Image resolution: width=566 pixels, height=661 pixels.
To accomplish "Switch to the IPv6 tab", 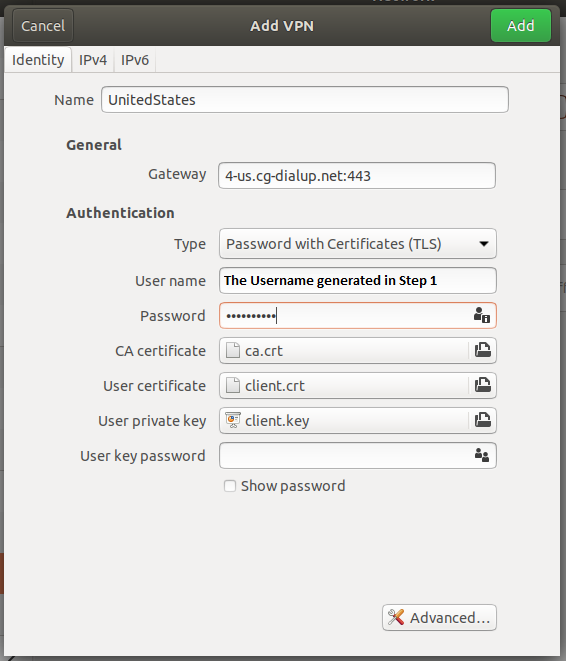I will click(135, 60).
